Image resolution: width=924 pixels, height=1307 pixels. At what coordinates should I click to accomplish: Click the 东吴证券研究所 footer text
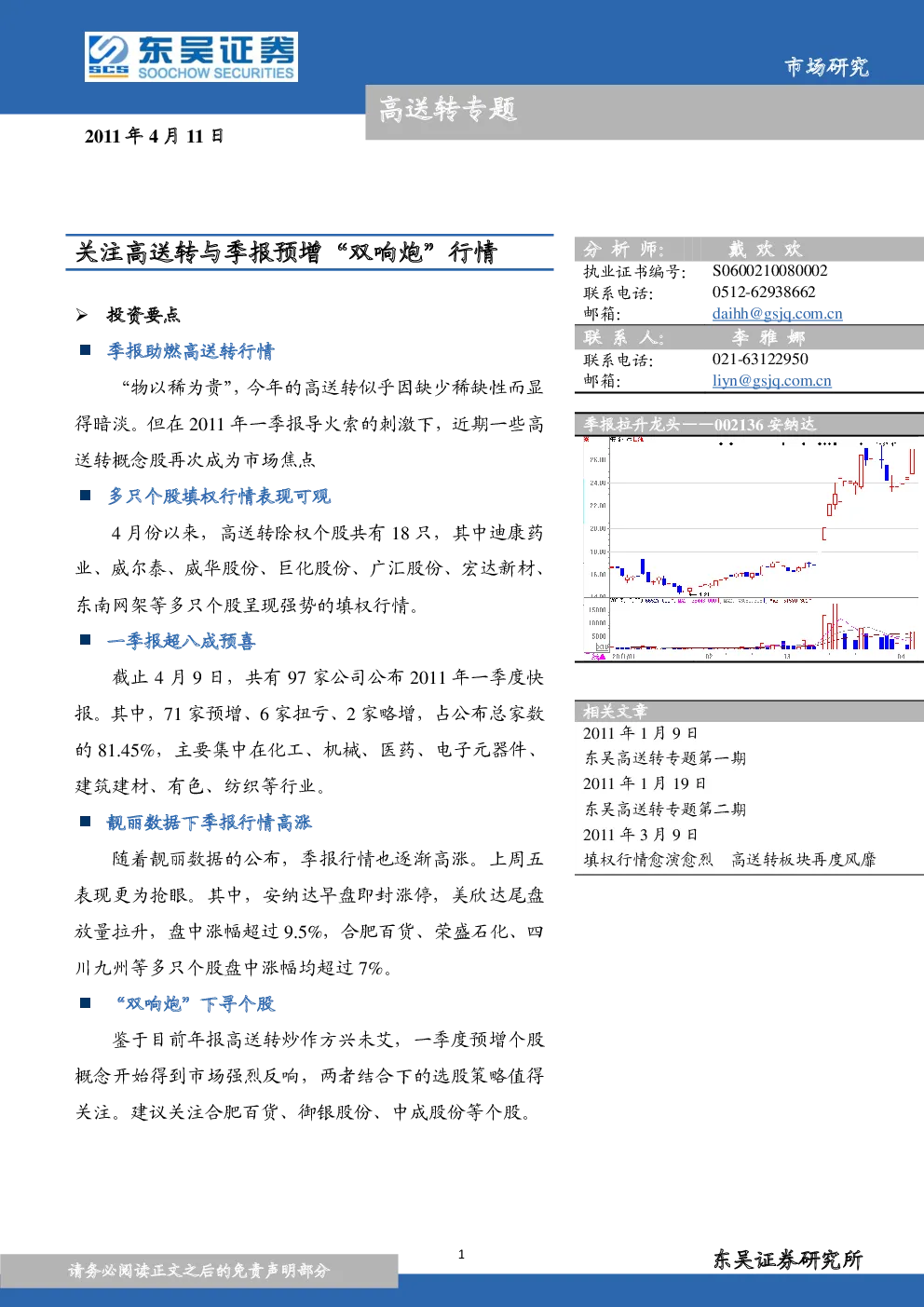coord(788,1260)
